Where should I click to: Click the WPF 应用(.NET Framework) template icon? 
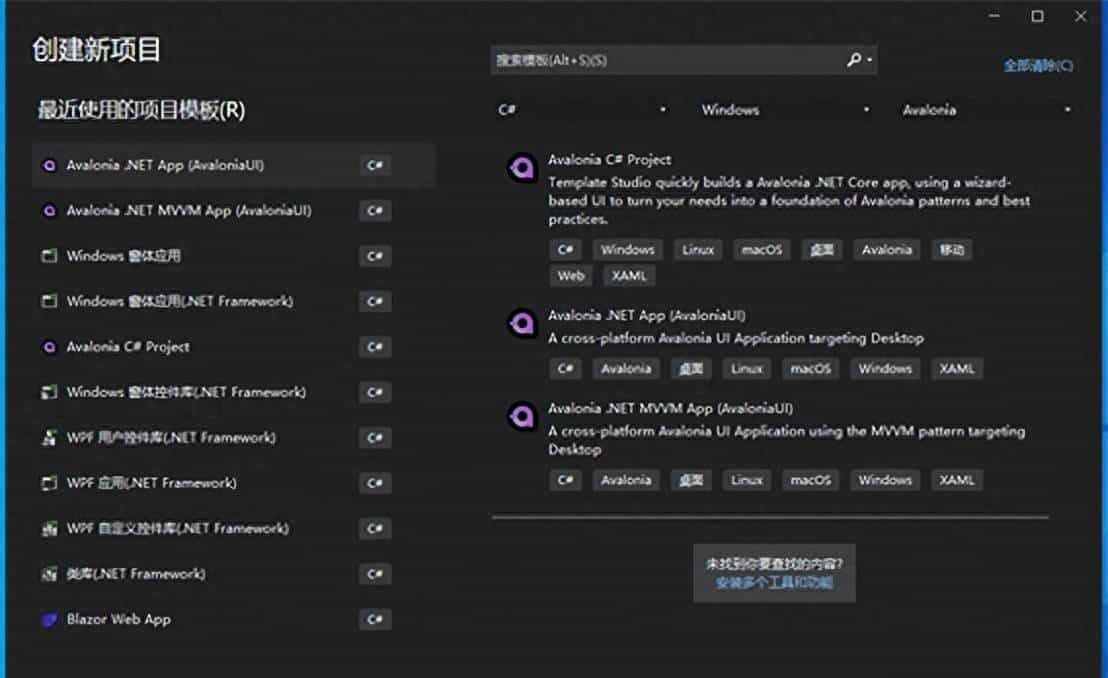point(49,484)
